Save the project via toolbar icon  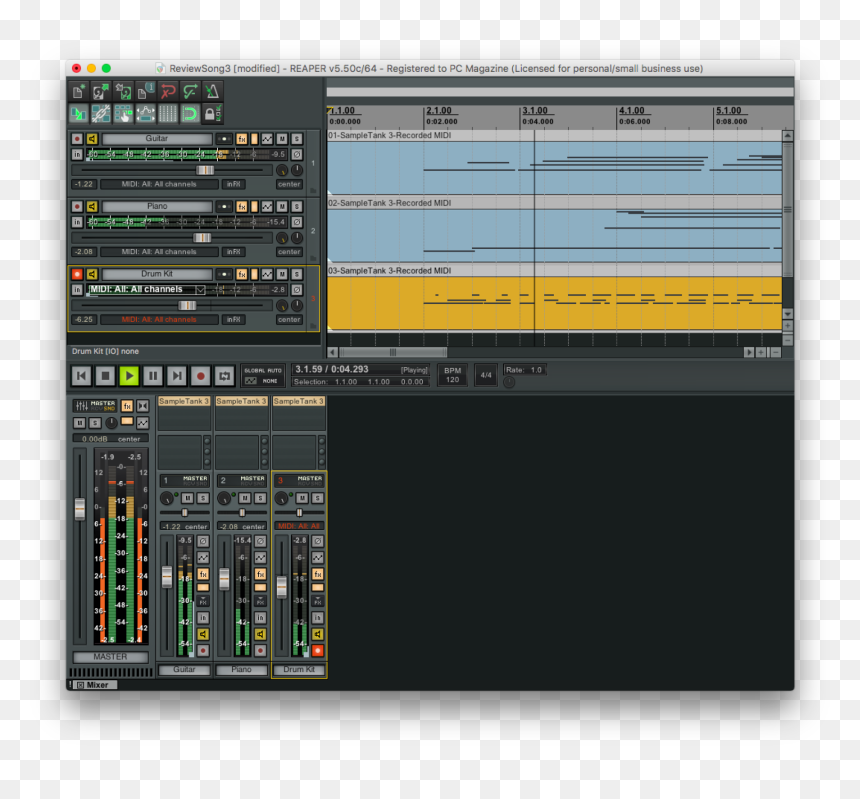click(123, 91)
